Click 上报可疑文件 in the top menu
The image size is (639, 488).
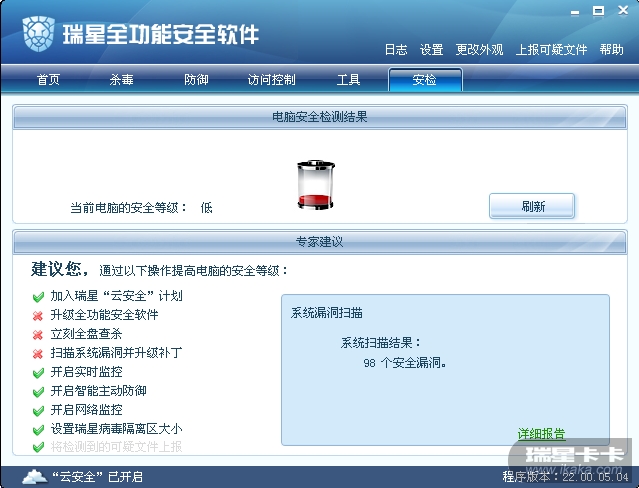coord(551,50)
